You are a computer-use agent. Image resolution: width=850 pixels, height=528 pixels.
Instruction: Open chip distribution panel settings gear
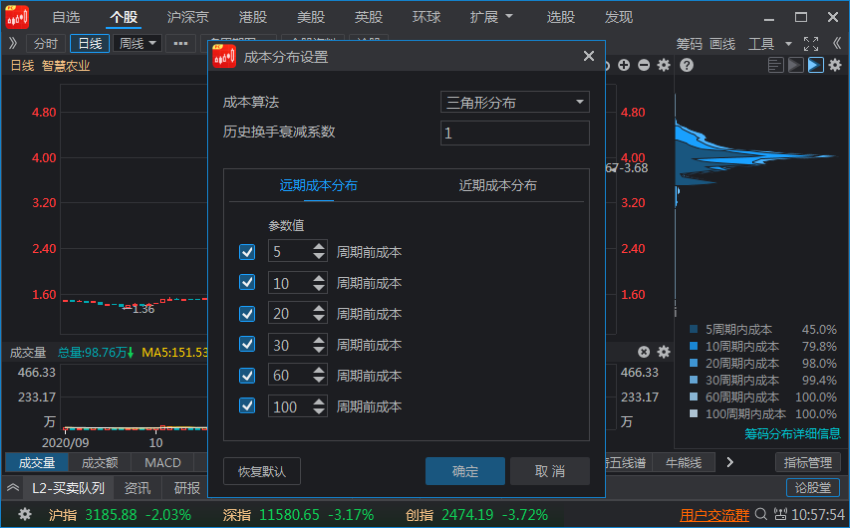(x=834, y=65)
